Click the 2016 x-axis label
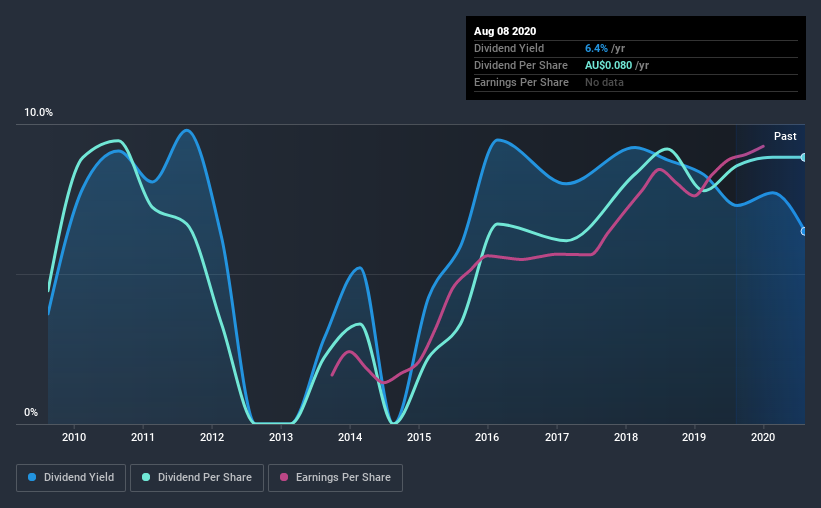 point(487,437)
